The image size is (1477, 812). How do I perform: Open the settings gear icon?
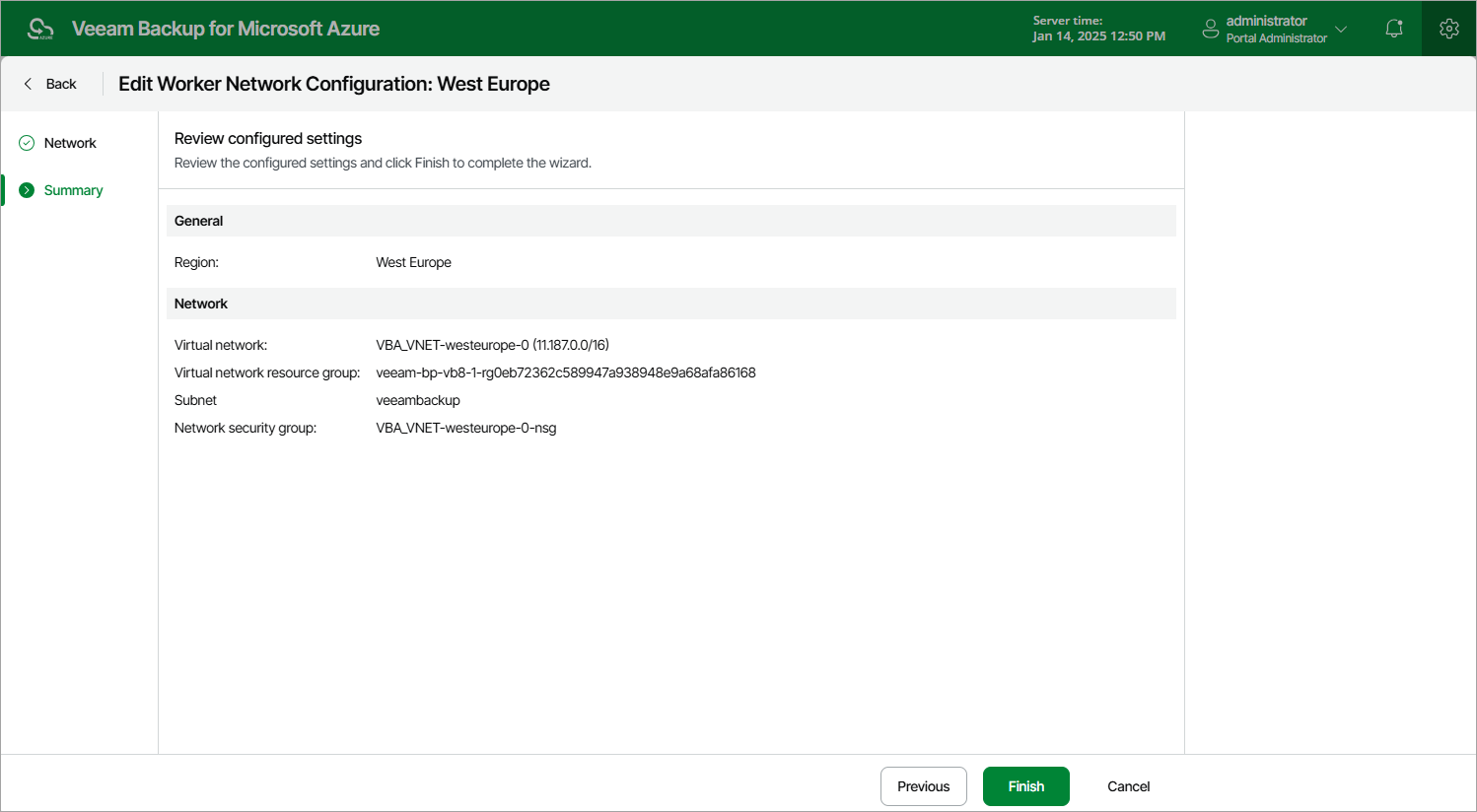coord(1449,29)
